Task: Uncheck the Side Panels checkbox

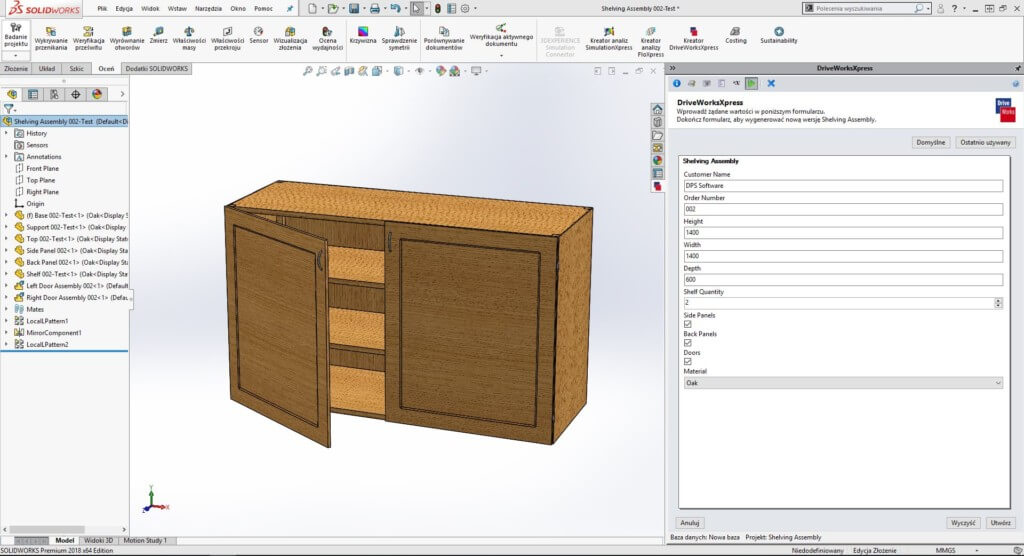Action: [x=688, y=324]
